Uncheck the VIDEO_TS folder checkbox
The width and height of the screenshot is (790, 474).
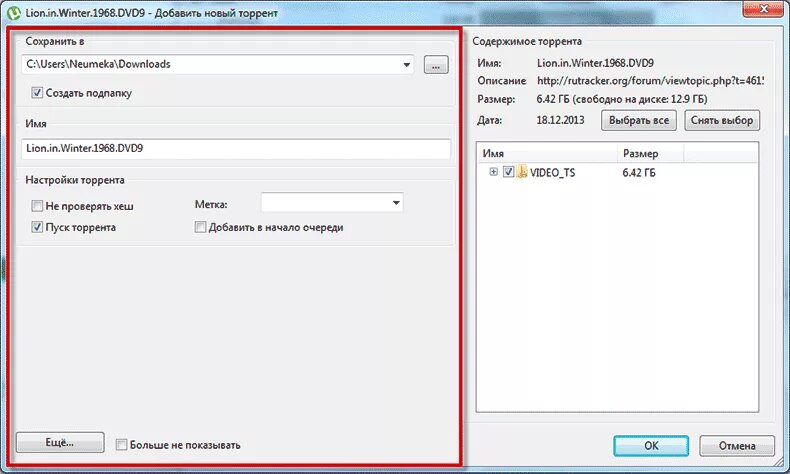click(x=508, y=172)
